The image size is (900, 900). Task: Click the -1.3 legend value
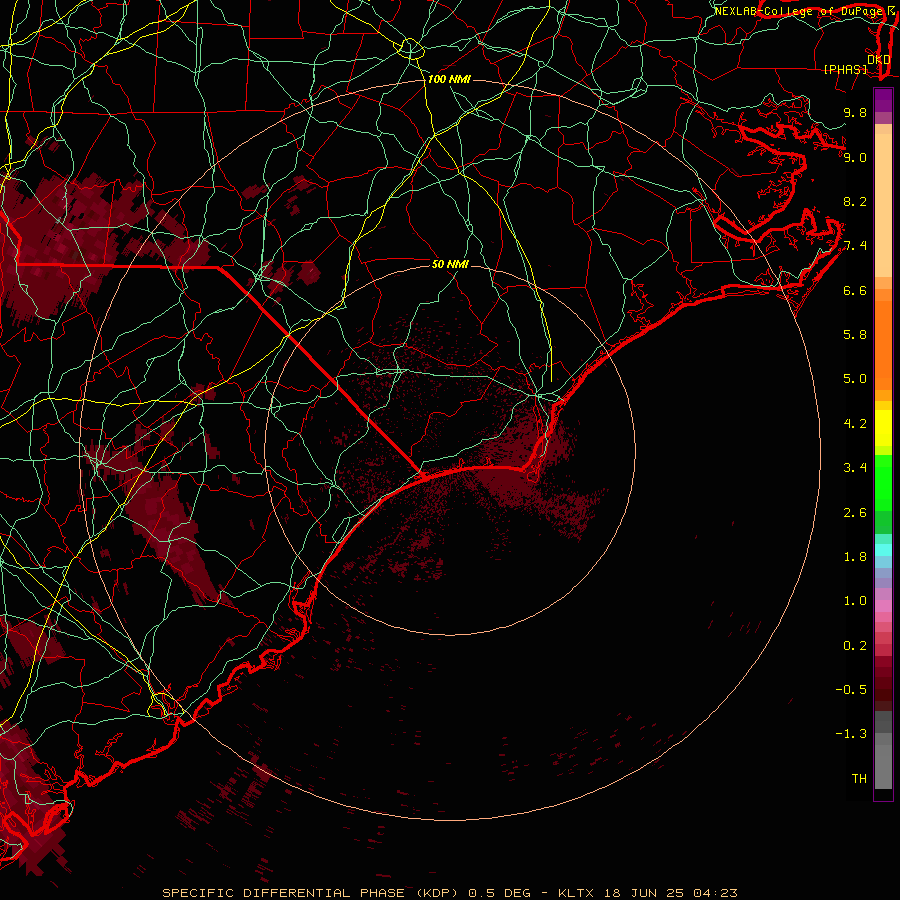tap(851, 734)
